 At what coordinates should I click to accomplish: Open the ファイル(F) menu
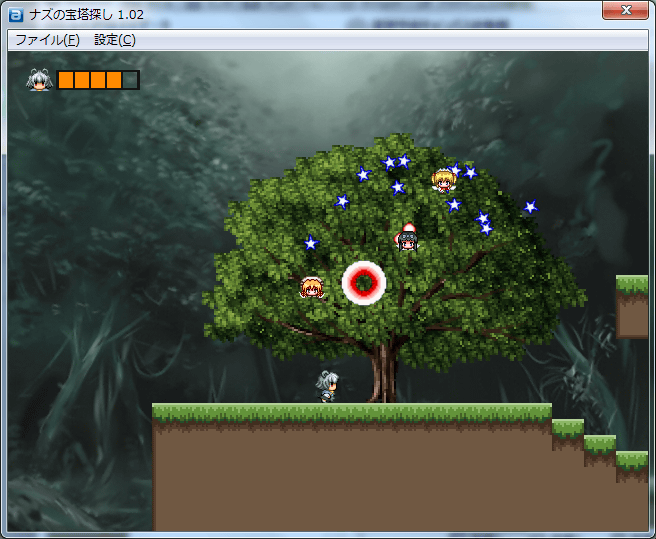point(47,40)
